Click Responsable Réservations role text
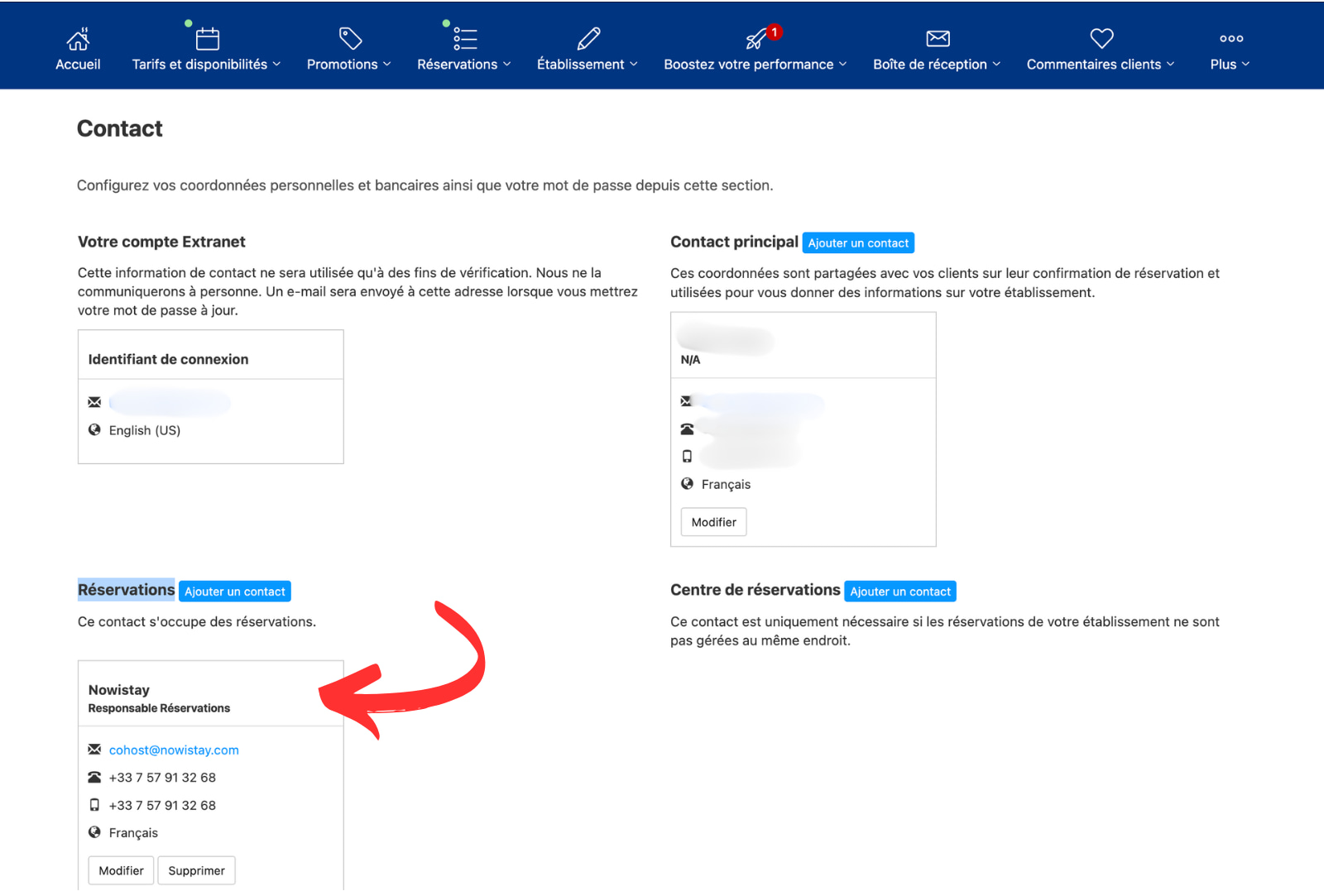 tap(159, 708)
